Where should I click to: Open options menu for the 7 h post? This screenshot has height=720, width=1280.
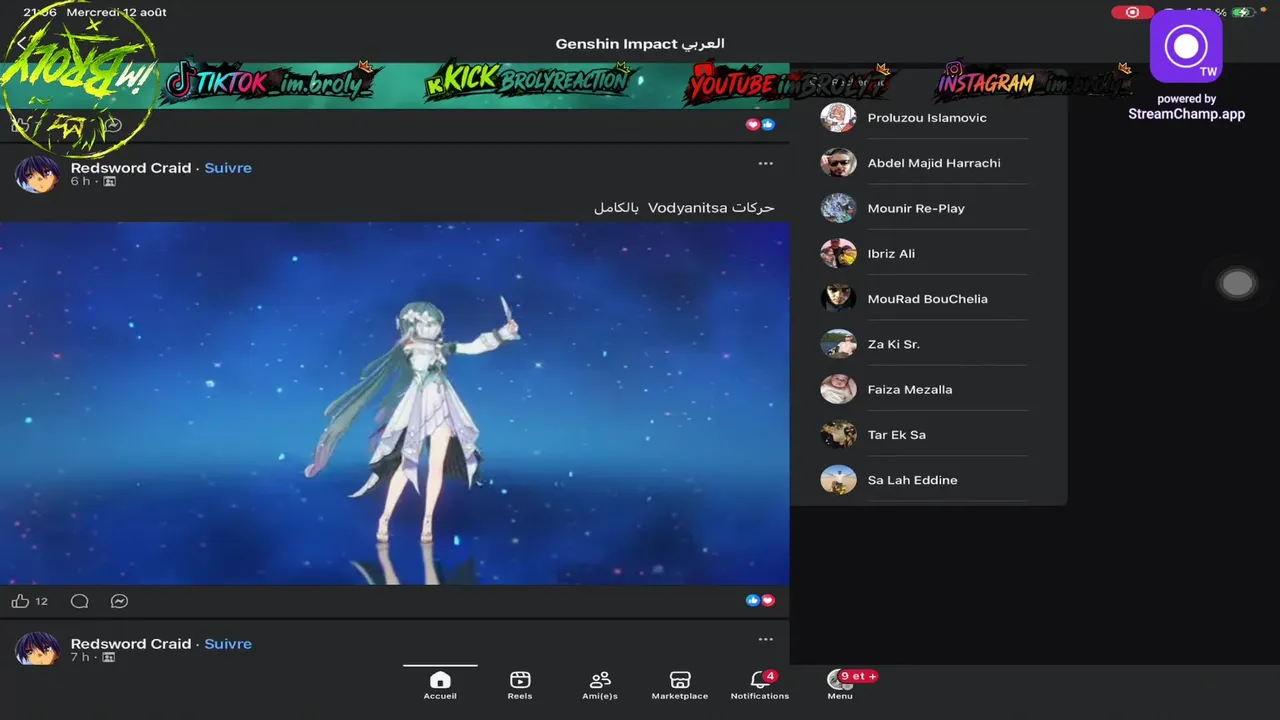pos(765,639)
